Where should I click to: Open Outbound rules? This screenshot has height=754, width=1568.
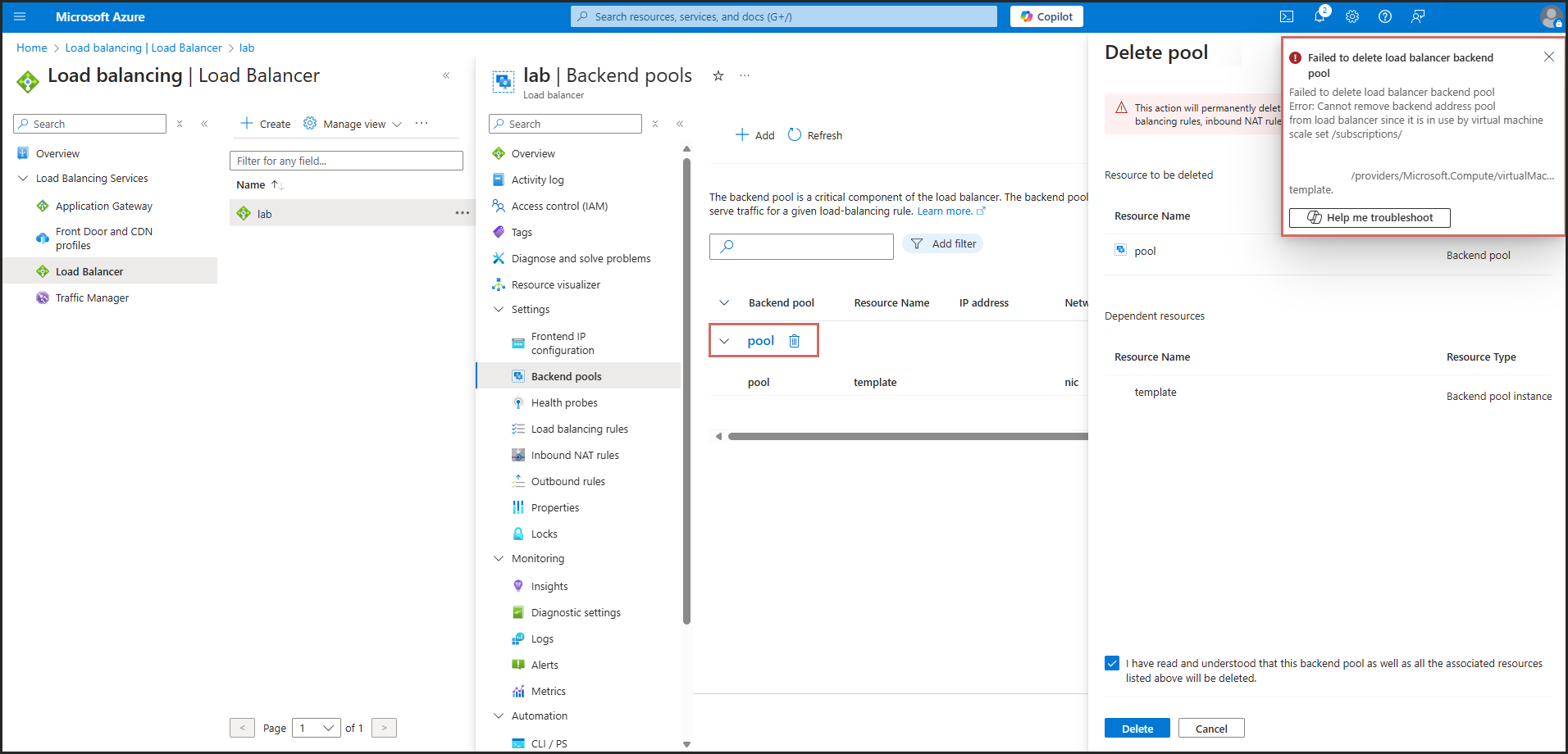(x=567, y=481)
